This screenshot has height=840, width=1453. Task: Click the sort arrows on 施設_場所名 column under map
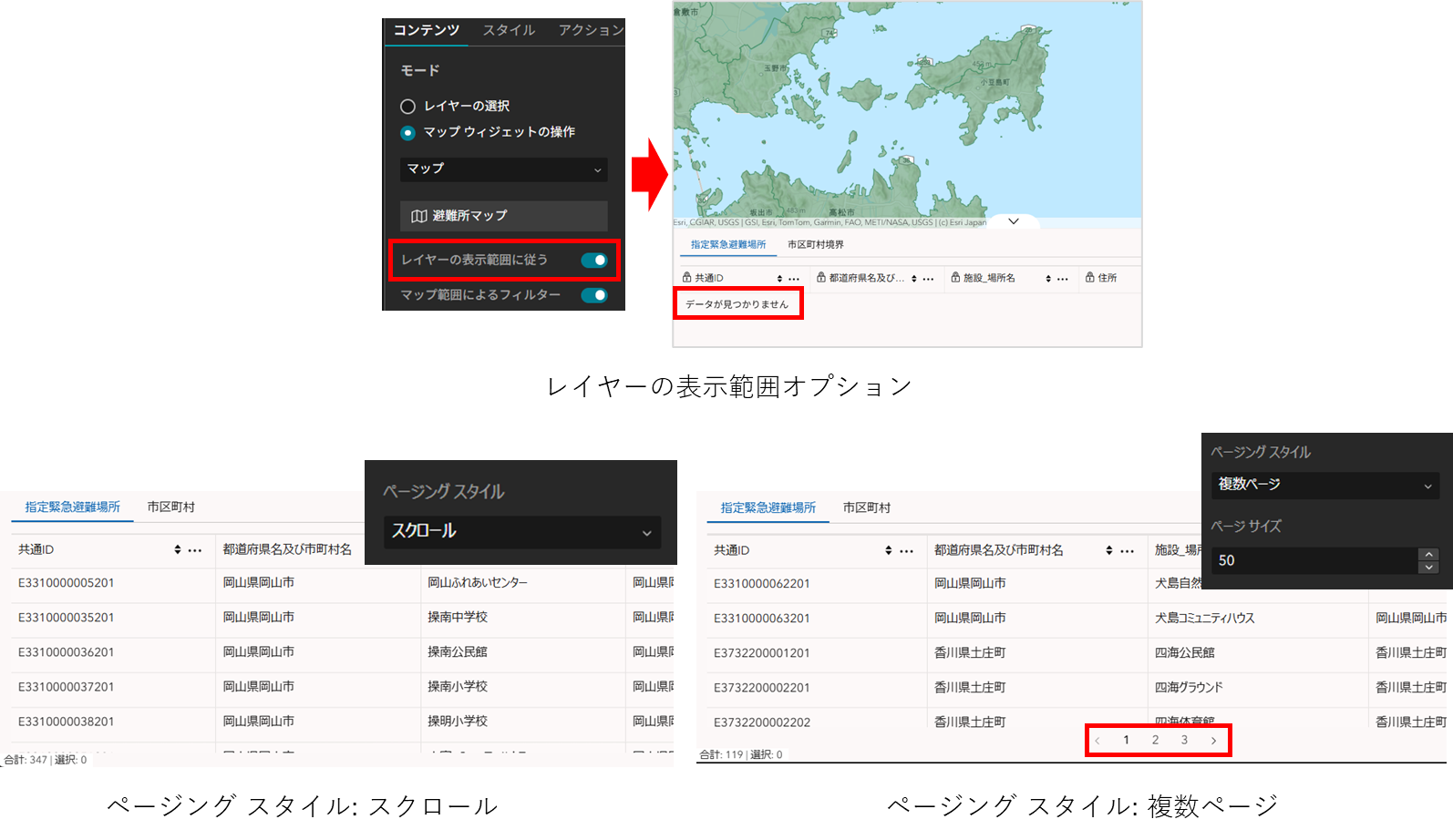pos(1048,279)
